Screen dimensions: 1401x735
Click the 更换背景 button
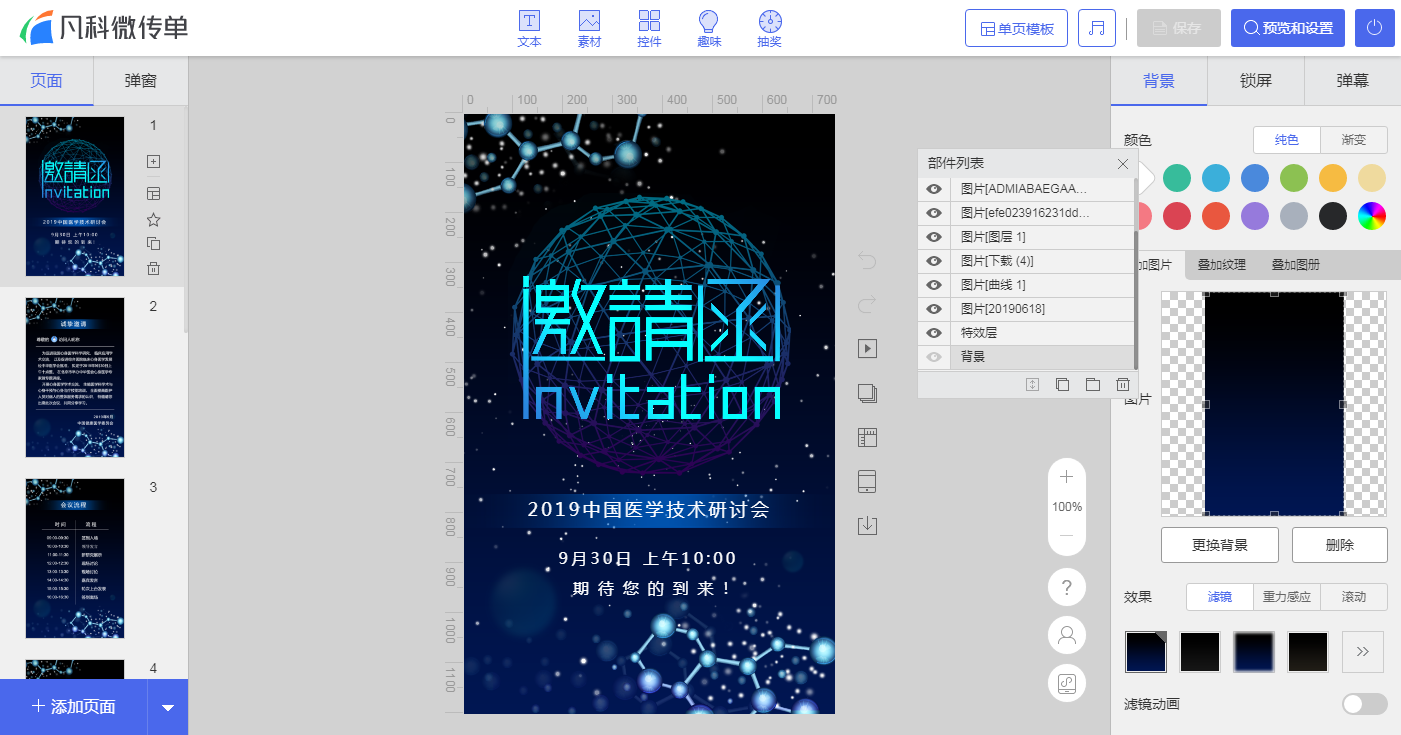pos(1220,545)
